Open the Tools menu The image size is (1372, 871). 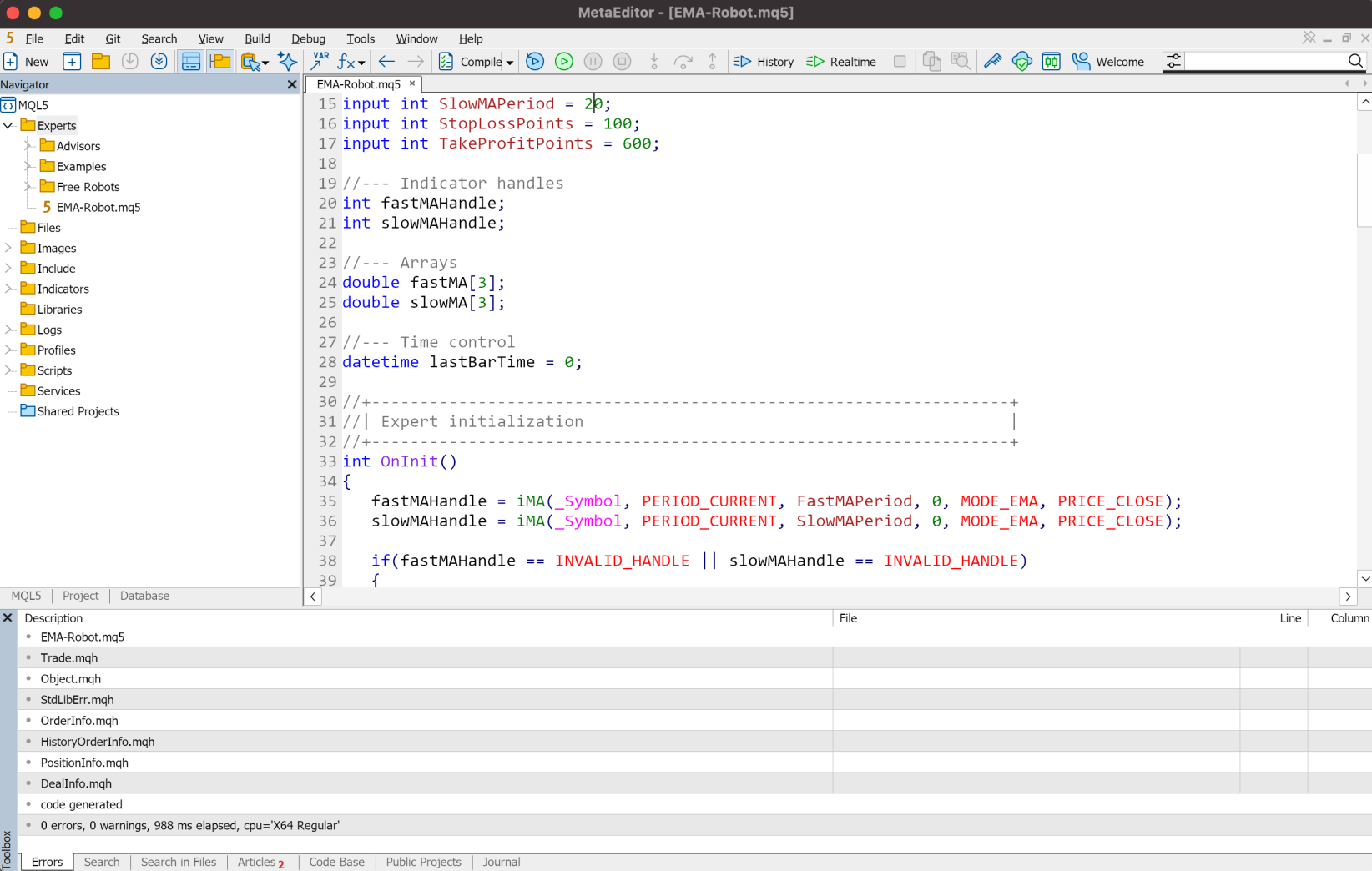361,38
